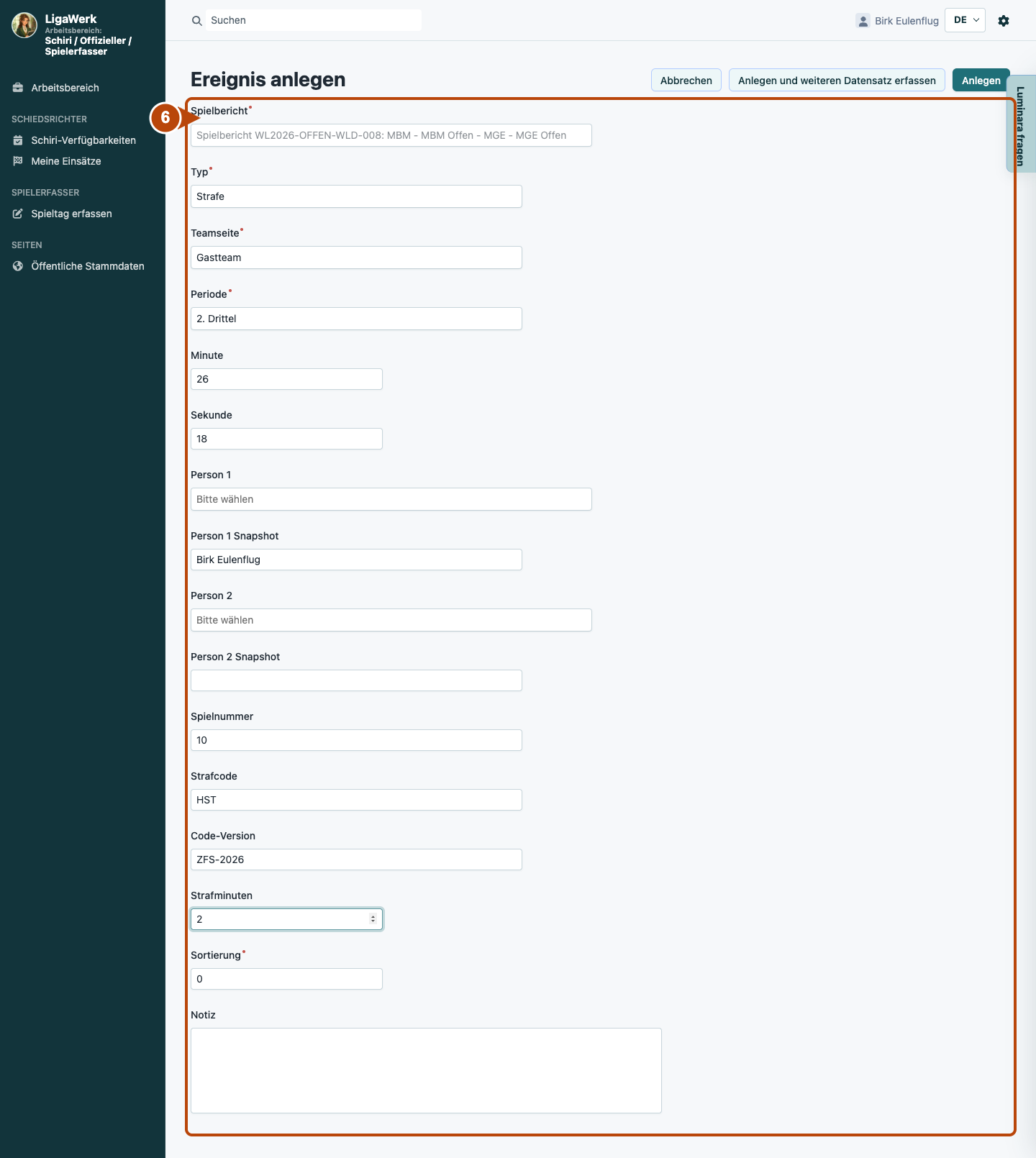Open Spieltag erfassen in the sidebar
This screenshot has width=1036, height=1158.
coord(71,214)
